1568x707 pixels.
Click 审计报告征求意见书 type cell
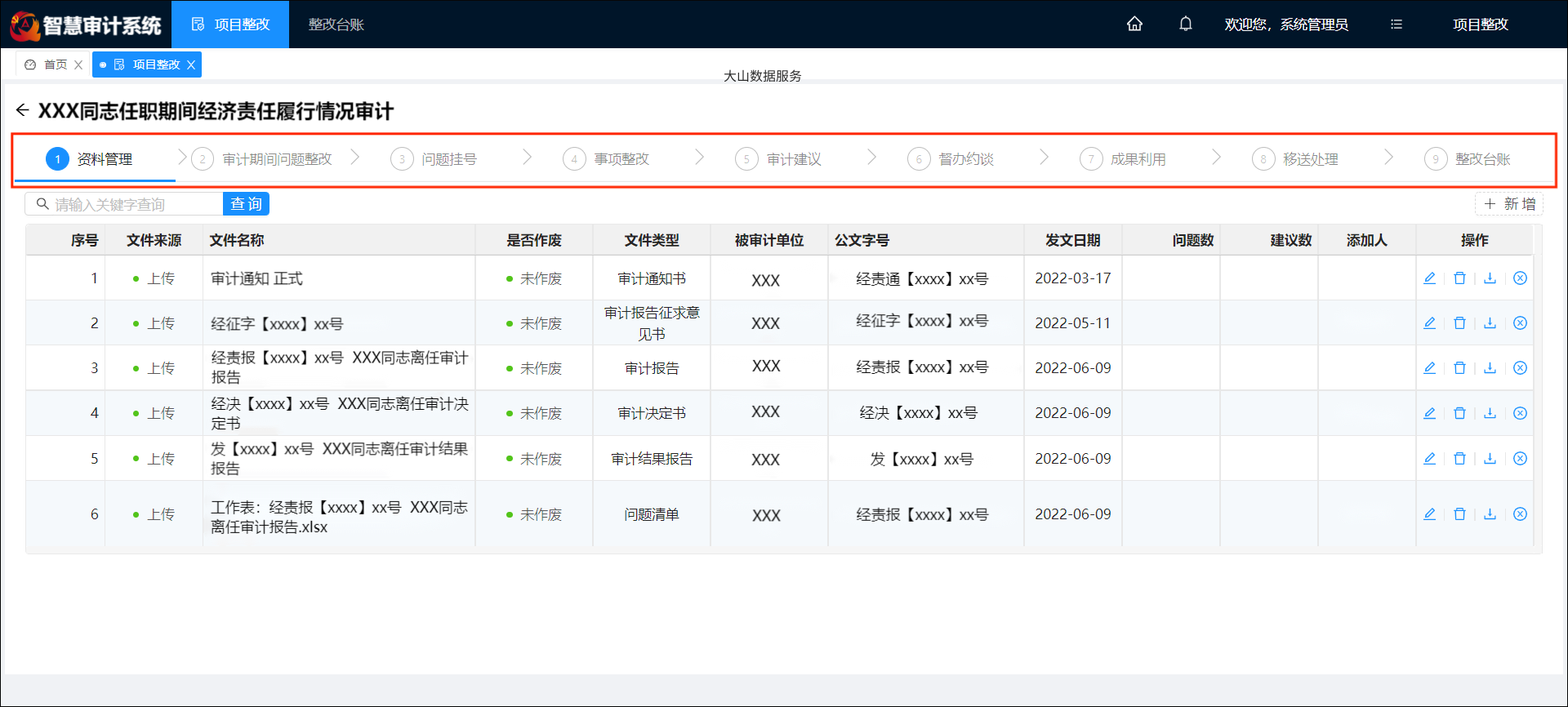pos(652,323)
